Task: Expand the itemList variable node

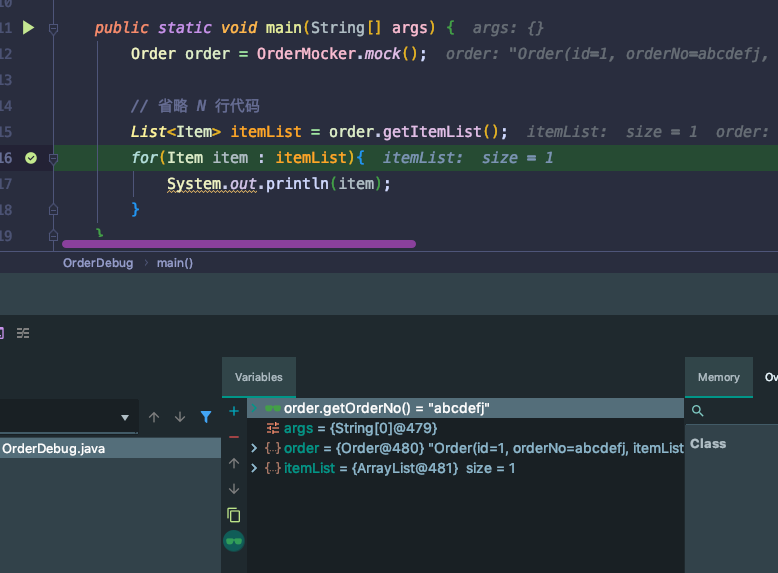Action: coord(254,468)
